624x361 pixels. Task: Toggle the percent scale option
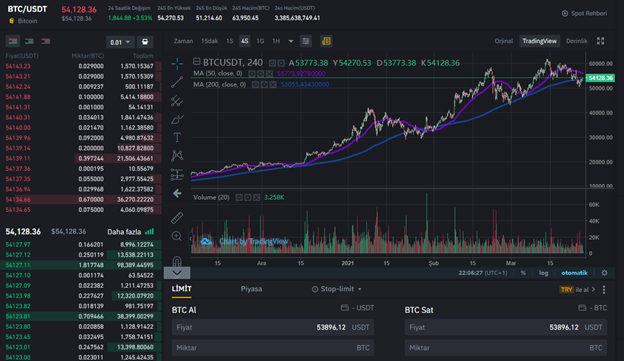pos(523,273)
